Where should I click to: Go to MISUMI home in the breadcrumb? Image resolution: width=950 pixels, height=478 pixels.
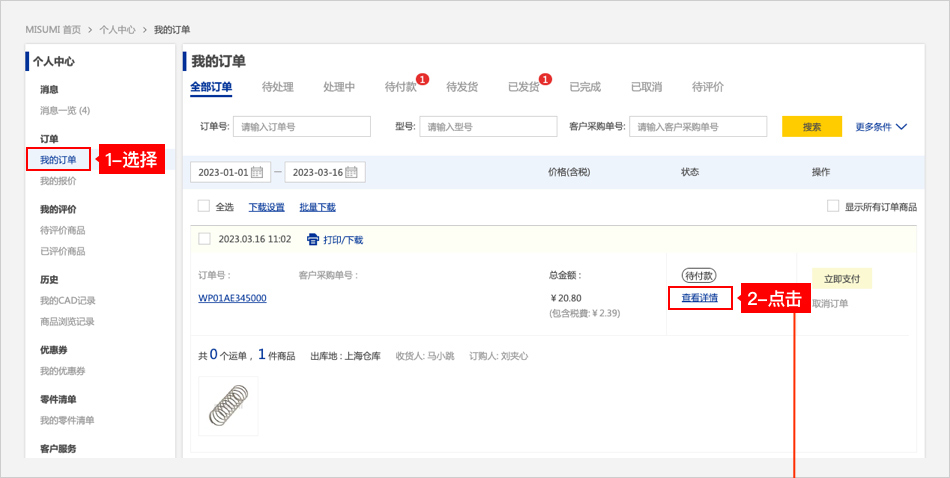point(53,30)
